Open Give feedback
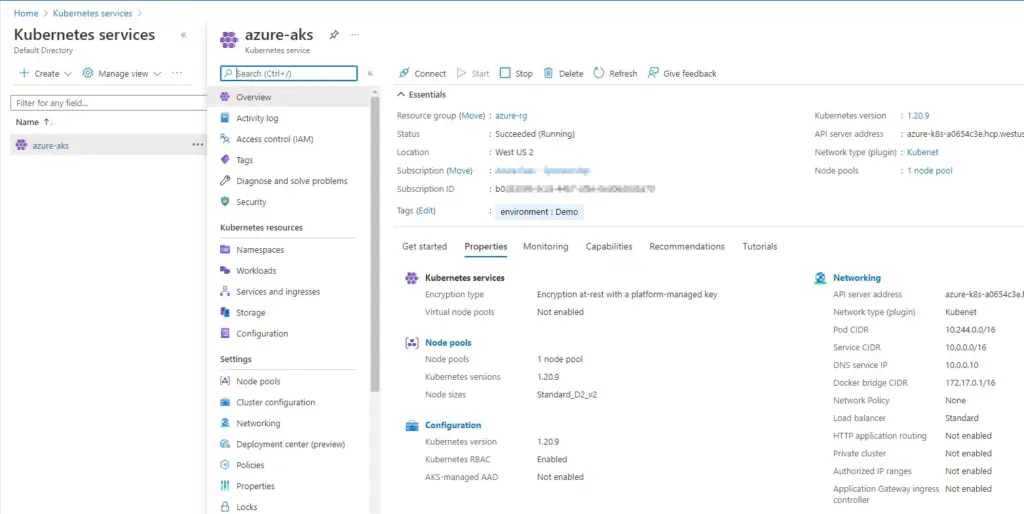This screenshot has width=1024, height=514. point(682,73)
